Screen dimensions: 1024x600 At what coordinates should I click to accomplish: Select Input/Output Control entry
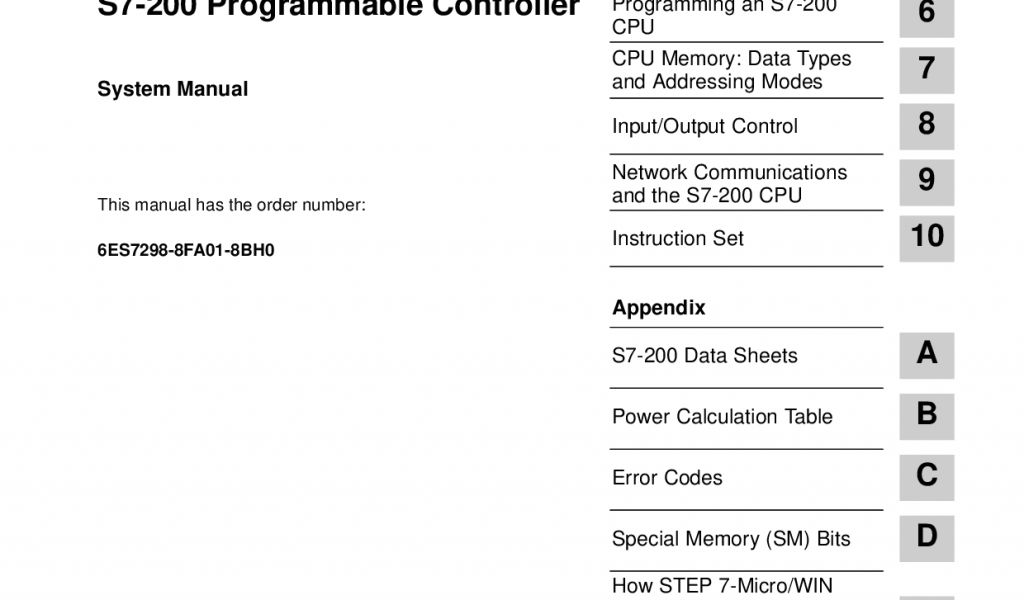coord(704,127)
